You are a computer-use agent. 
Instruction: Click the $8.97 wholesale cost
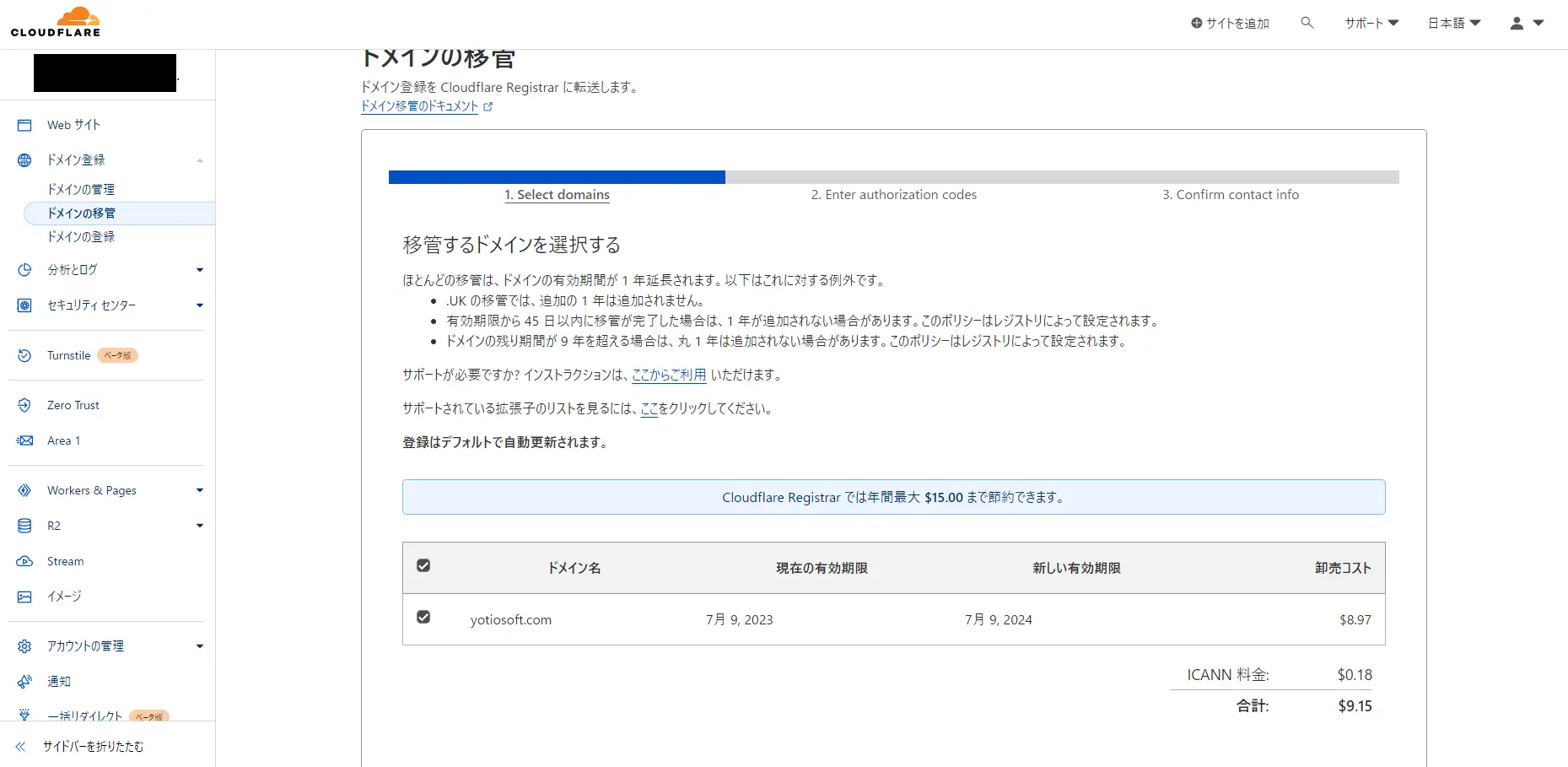1355,620
